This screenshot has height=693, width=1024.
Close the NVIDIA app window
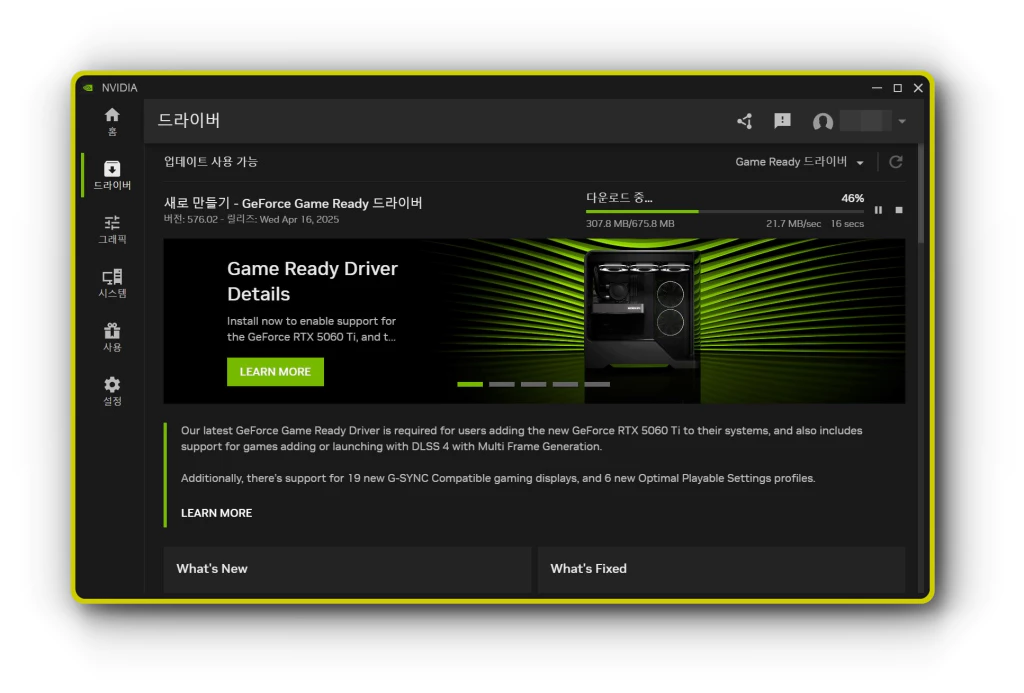tap(918, 88)
